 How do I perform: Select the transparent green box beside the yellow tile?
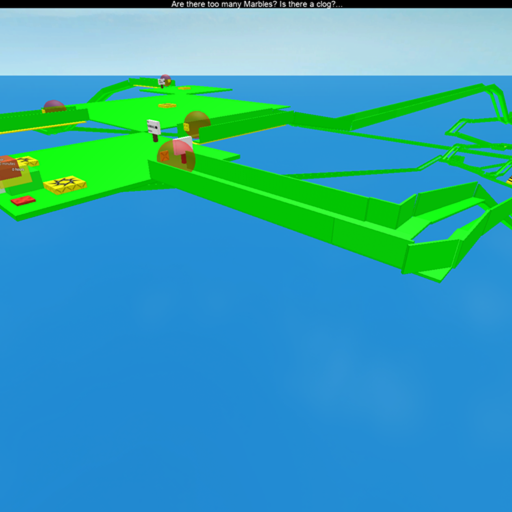tap(24, 183)
